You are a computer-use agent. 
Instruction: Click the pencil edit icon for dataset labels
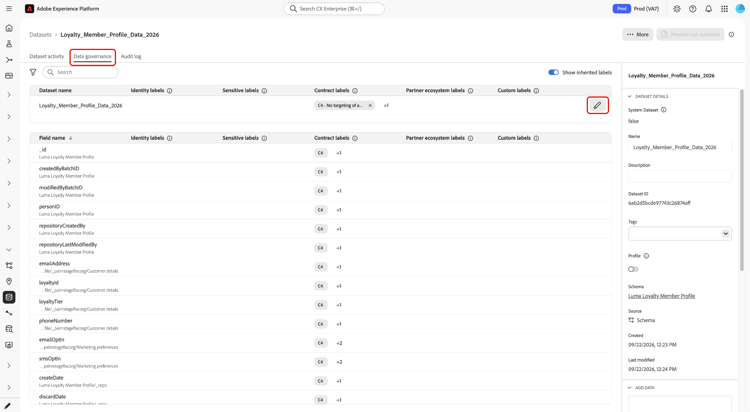pos(597,105)
